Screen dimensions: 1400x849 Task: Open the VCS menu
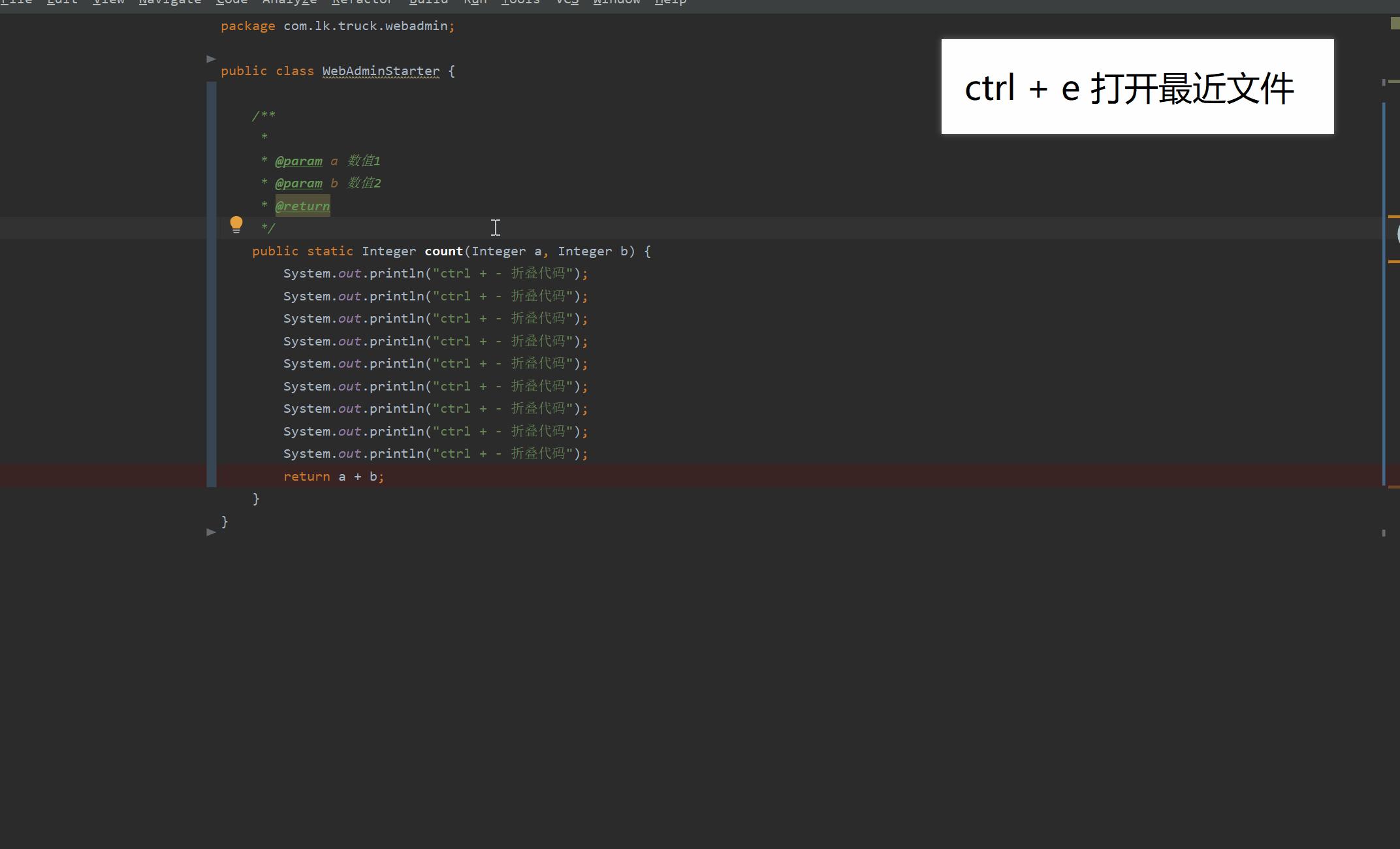[567, 2]
